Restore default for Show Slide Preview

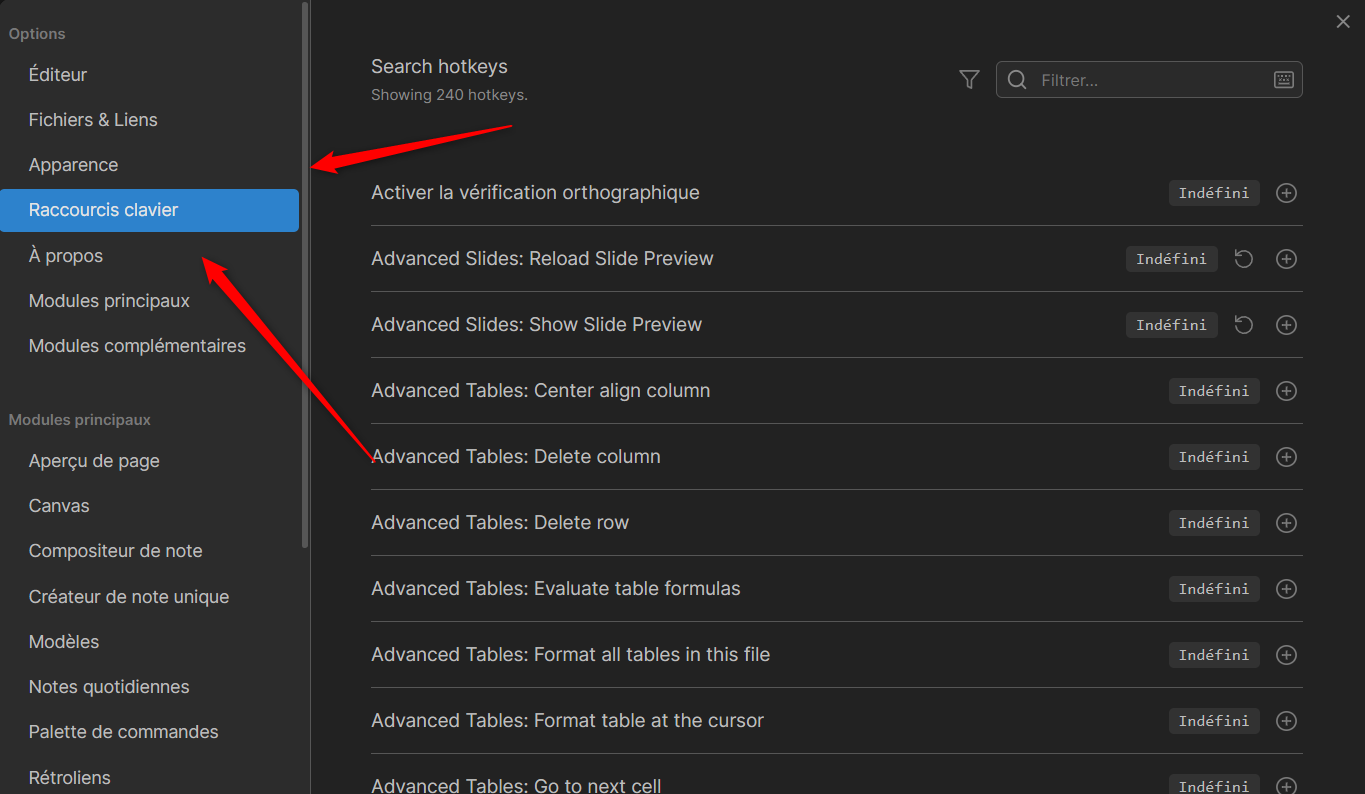coord(1243,325)
